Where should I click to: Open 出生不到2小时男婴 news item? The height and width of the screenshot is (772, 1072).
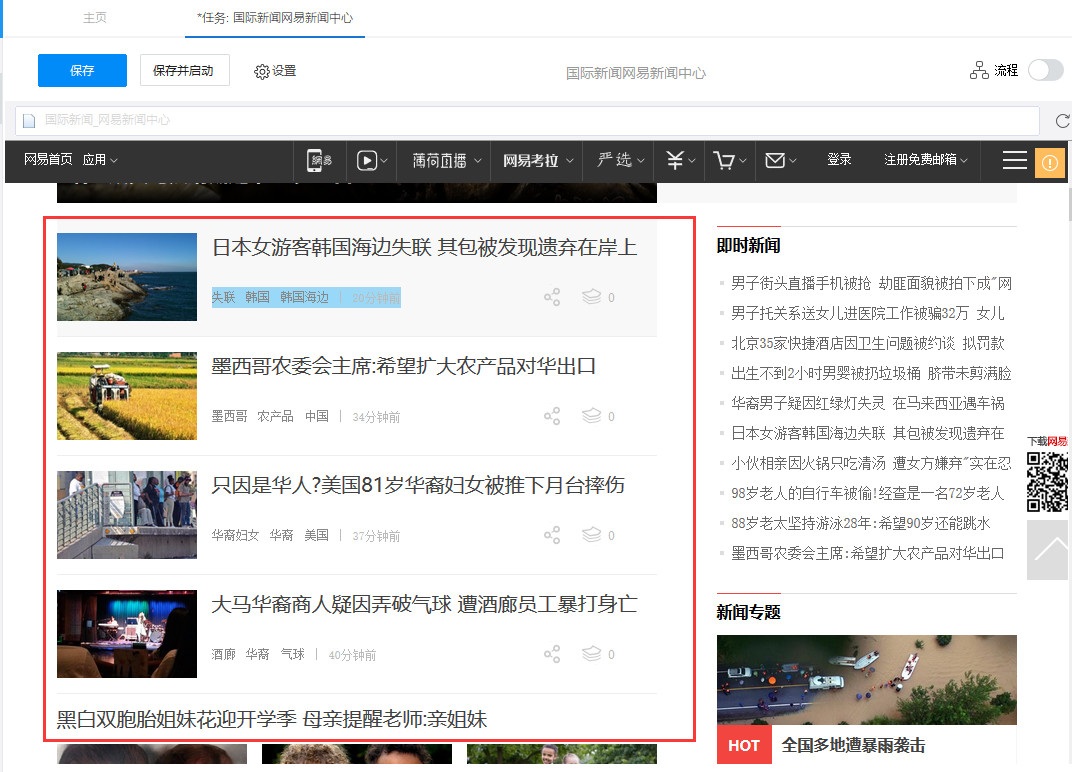tap(871, 374)
